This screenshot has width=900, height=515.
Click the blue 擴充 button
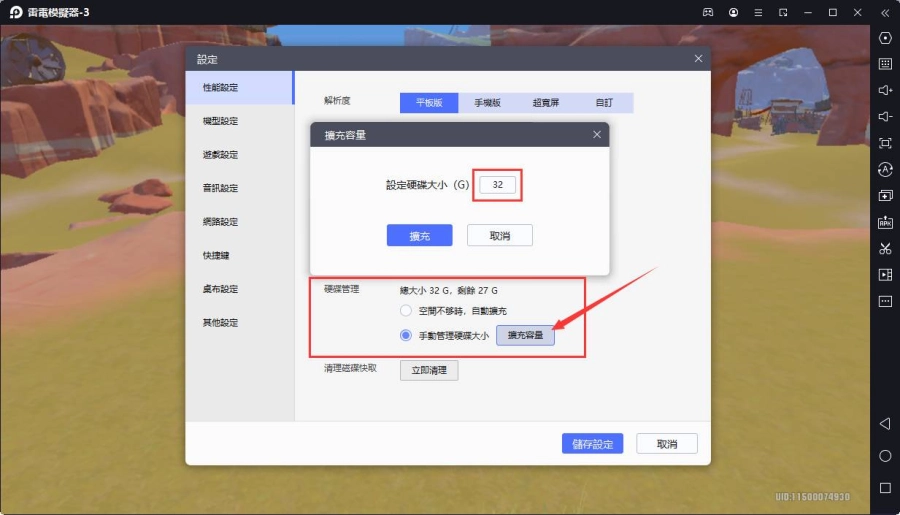(x=420, y=235)
